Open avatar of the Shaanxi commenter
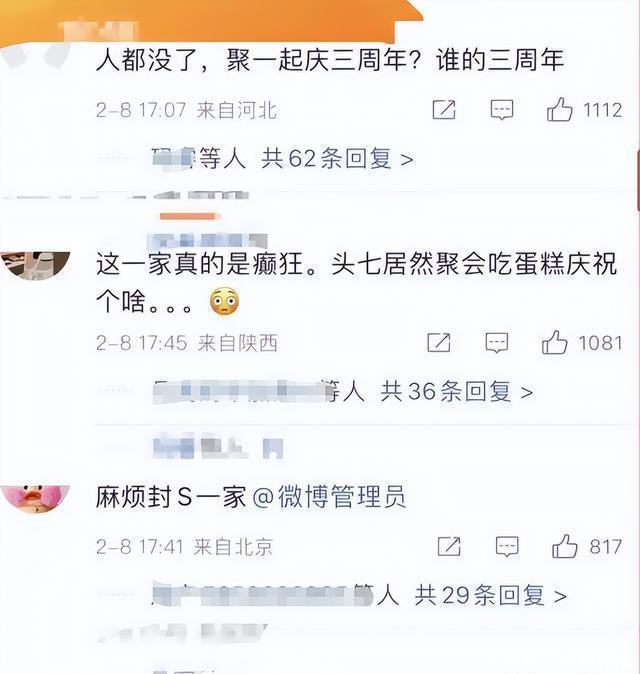This screenshot has width=640, height=674. point(36,266)
